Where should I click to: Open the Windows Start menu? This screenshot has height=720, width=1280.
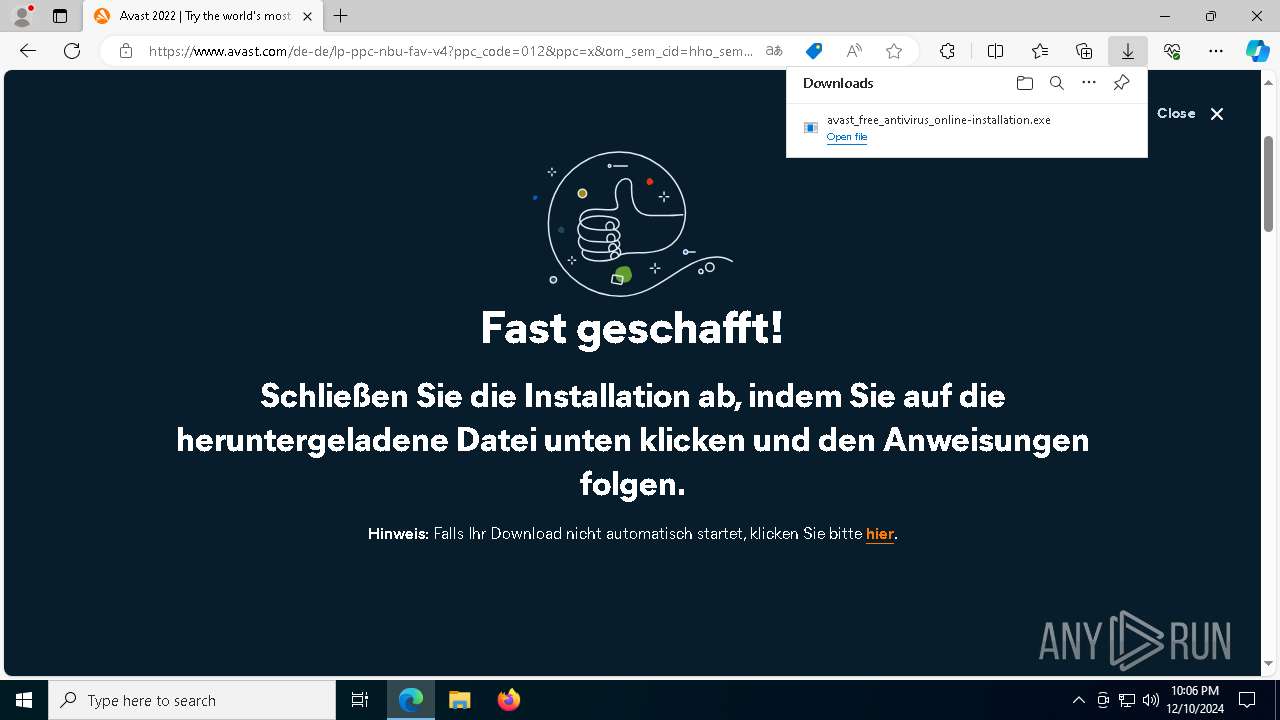[24, 700]
